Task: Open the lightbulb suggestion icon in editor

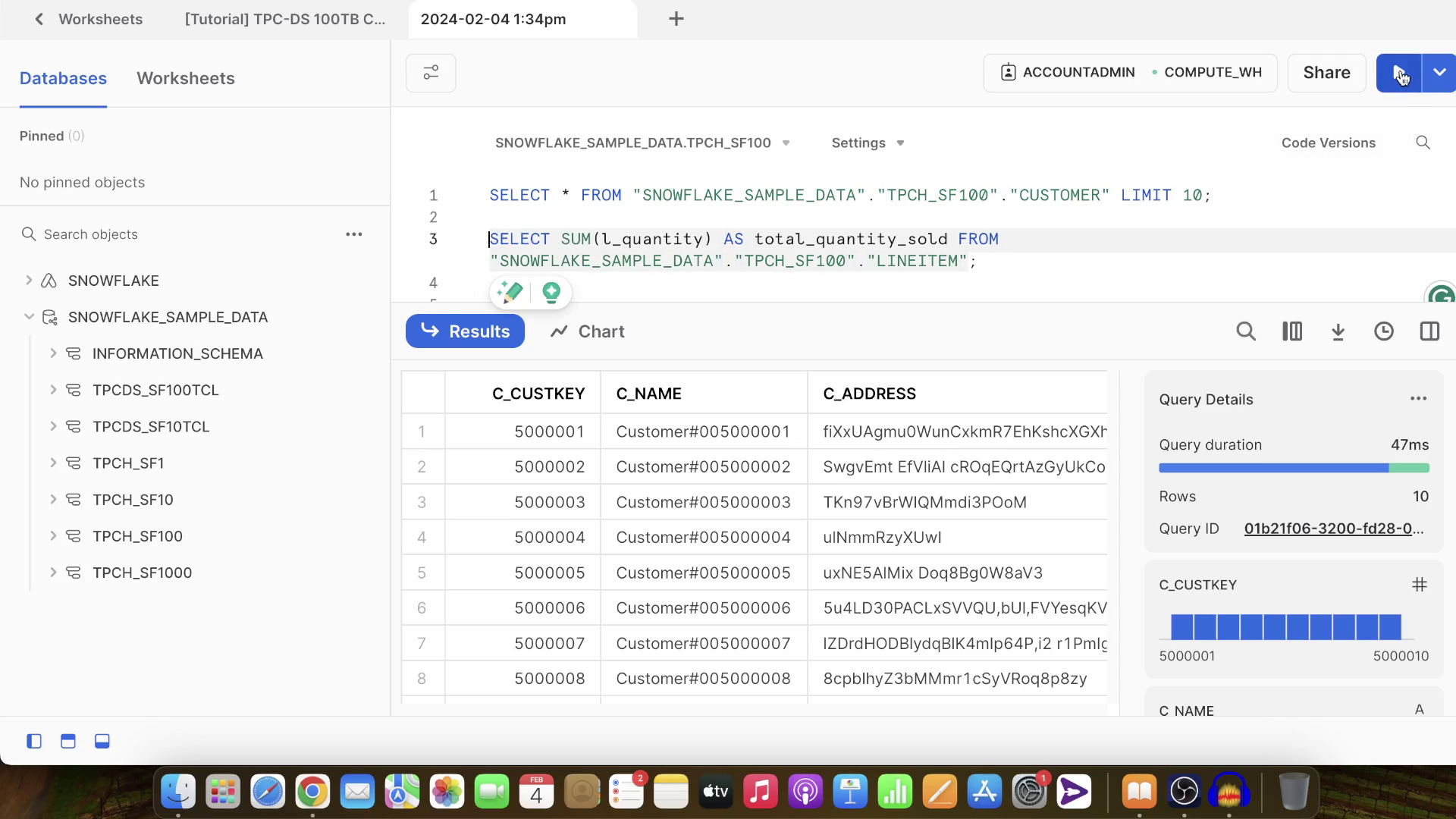Action: pyautogui.click(x=551, y=292)
